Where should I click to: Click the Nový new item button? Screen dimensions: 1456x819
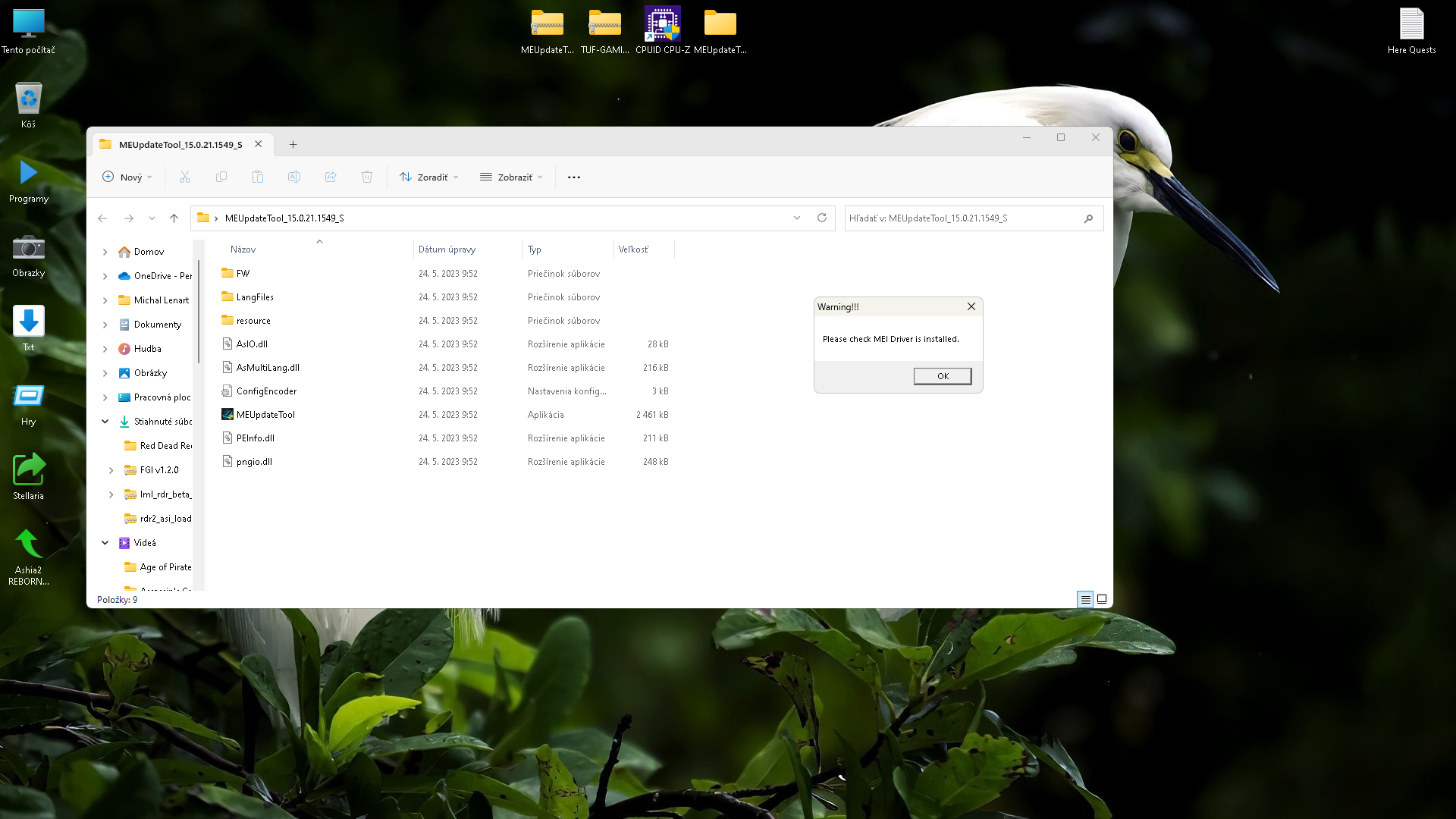pos(127,177)
